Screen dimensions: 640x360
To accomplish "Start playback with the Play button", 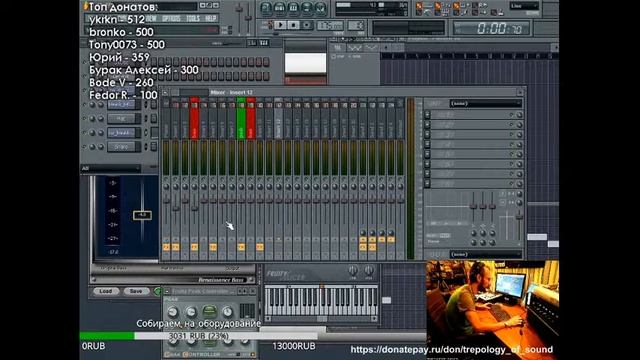I will tap(280, 25).
